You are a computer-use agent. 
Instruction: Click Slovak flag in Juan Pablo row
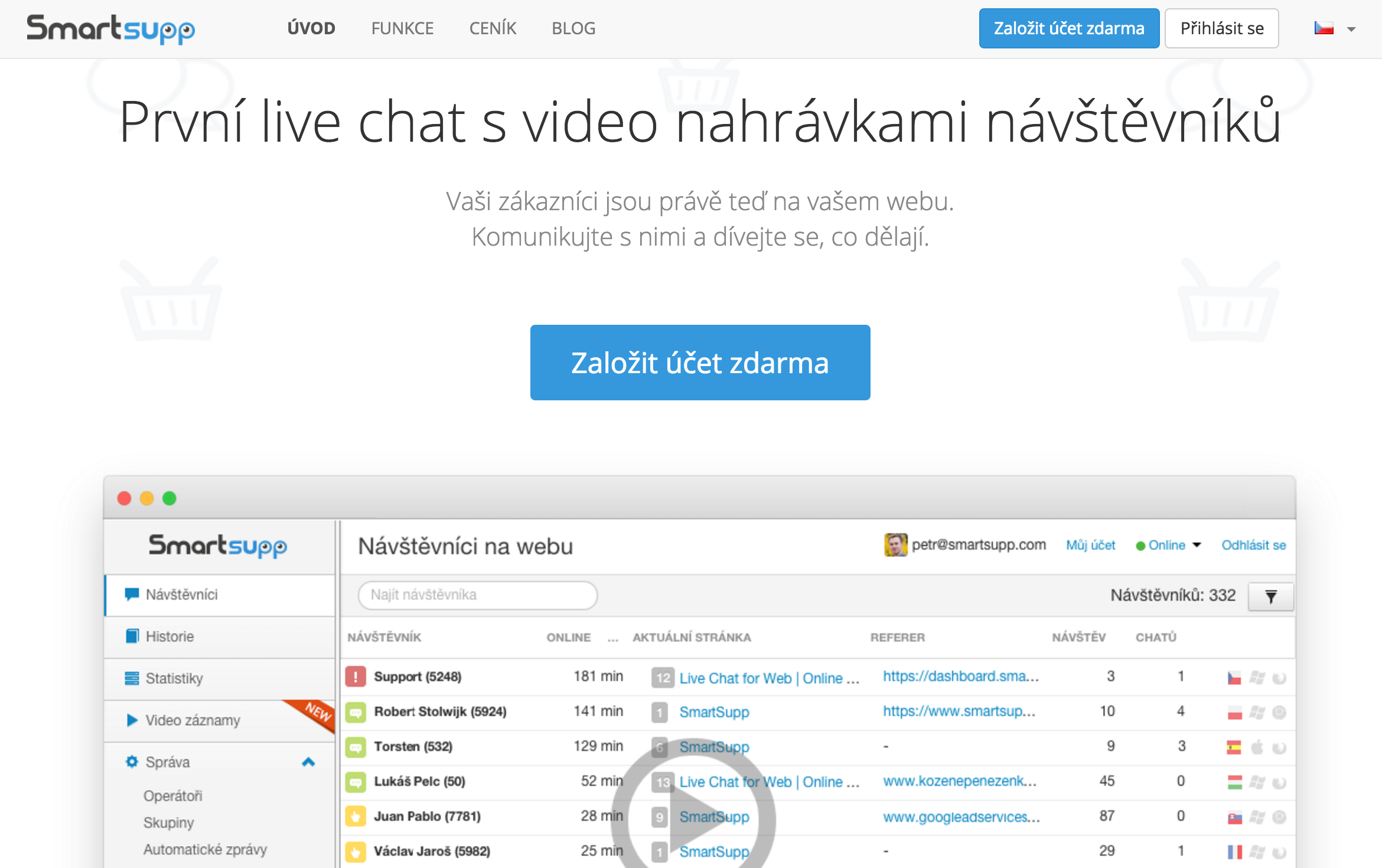point(1234,818)
